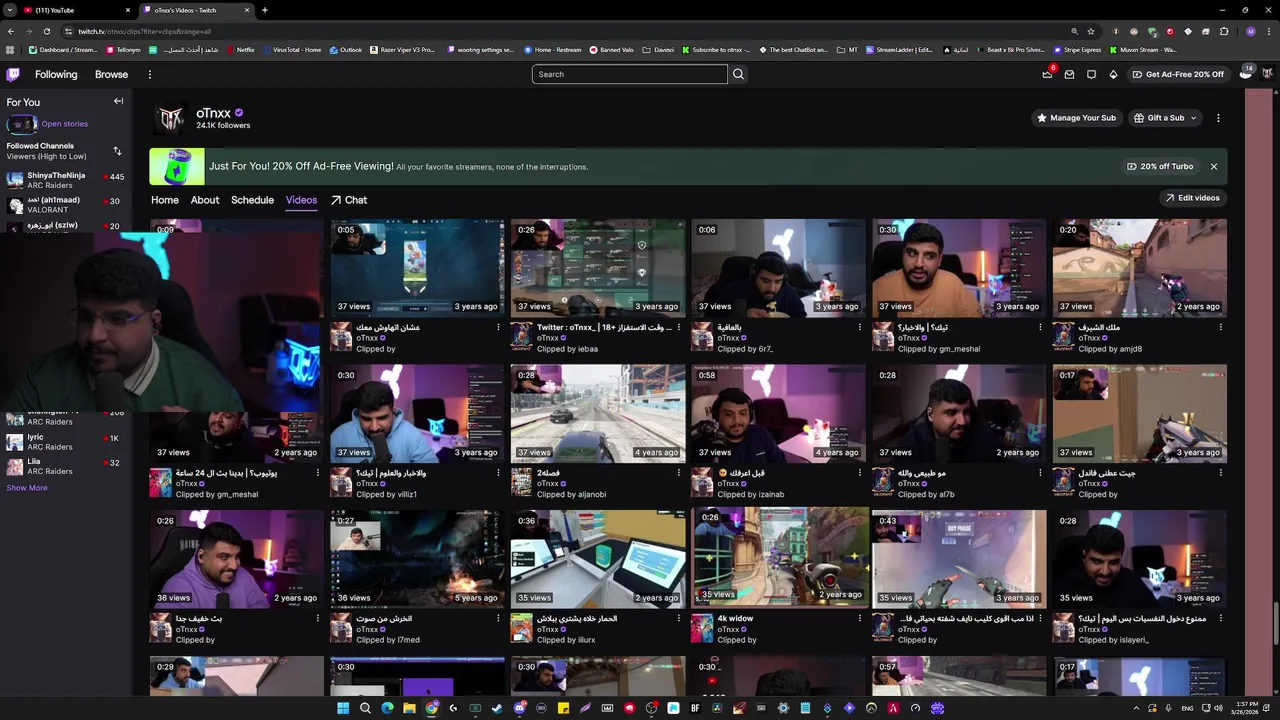Open the channel Chat pop-out tab
1280x720 pixels.
click(x=349, y=200)
